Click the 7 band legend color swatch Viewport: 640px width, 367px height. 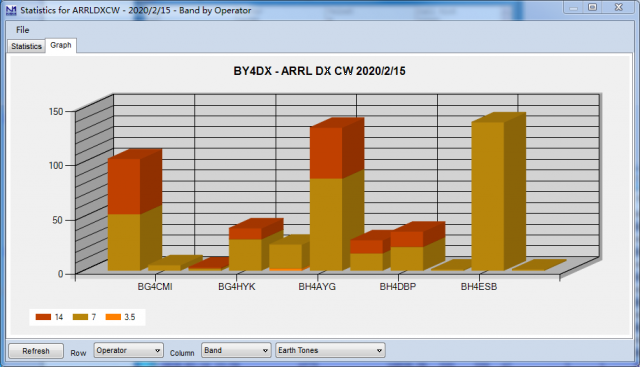click(x=80, y=317)
